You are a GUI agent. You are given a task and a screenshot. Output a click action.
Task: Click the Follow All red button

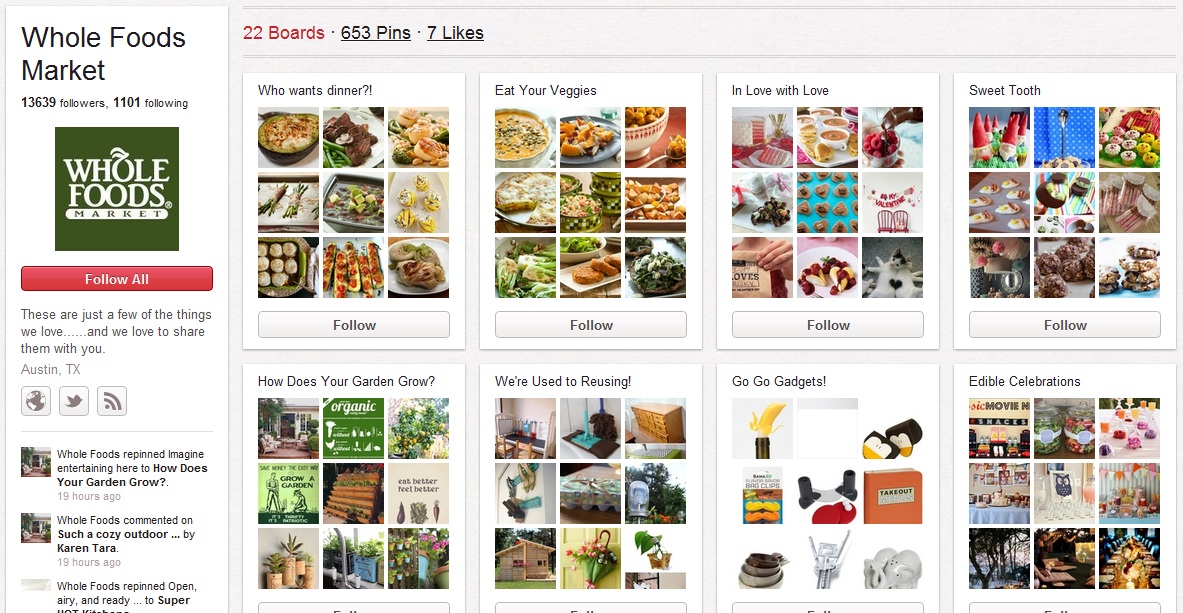pyautogui.click(x=117, y=279)
